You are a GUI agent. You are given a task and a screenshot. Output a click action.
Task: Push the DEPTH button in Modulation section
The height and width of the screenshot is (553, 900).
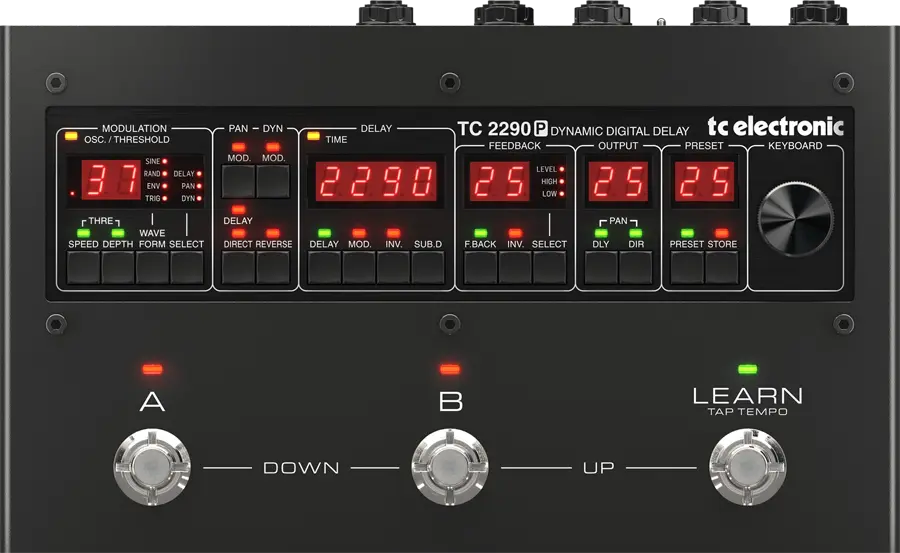pos(118,268)
